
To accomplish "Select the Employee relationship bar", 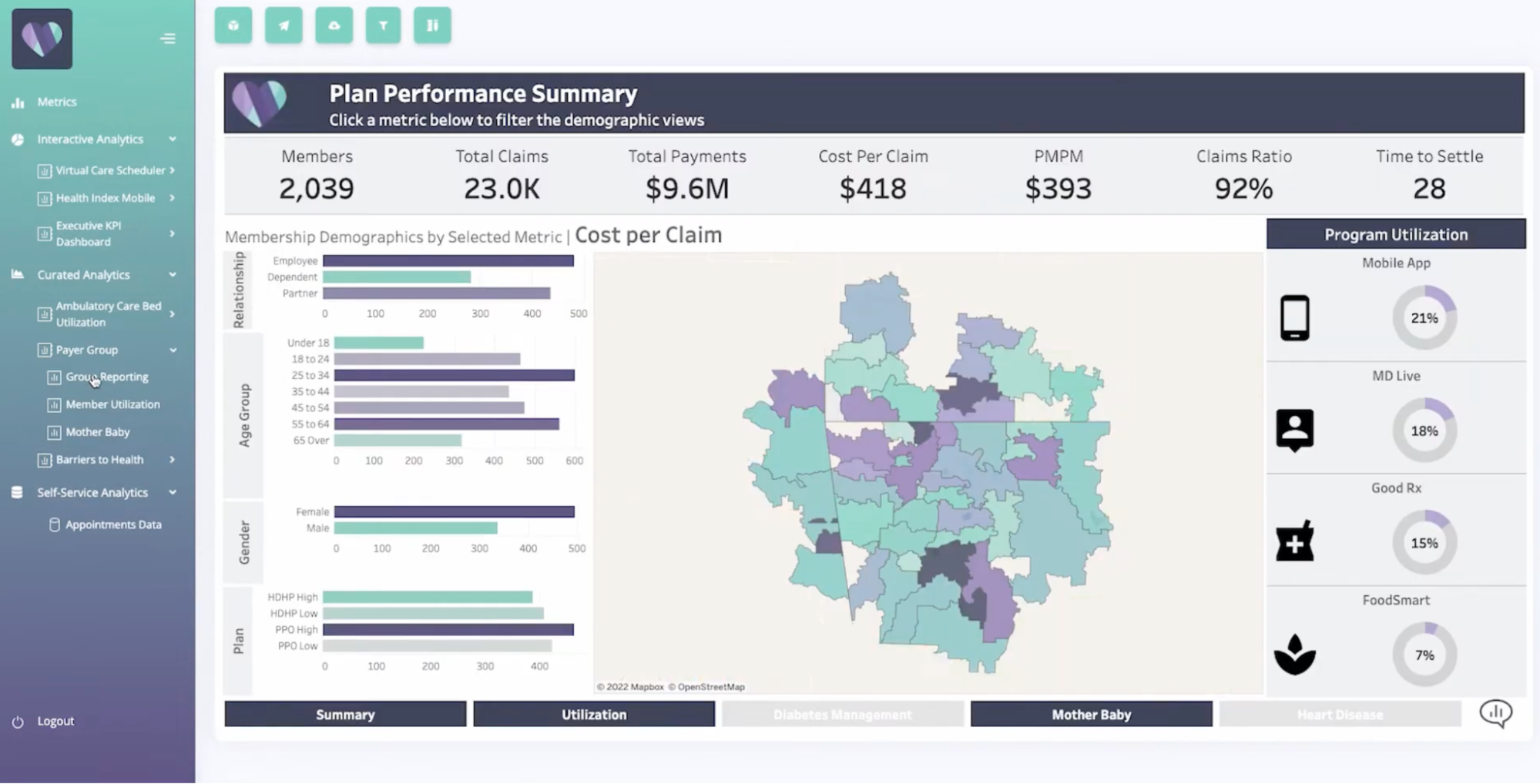I will (x=448, y=261).
